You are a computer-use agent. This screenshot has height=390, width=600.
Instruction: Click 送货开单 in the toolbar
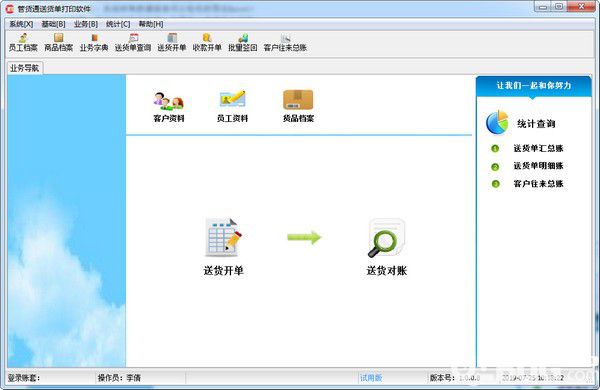coord(172,42)
